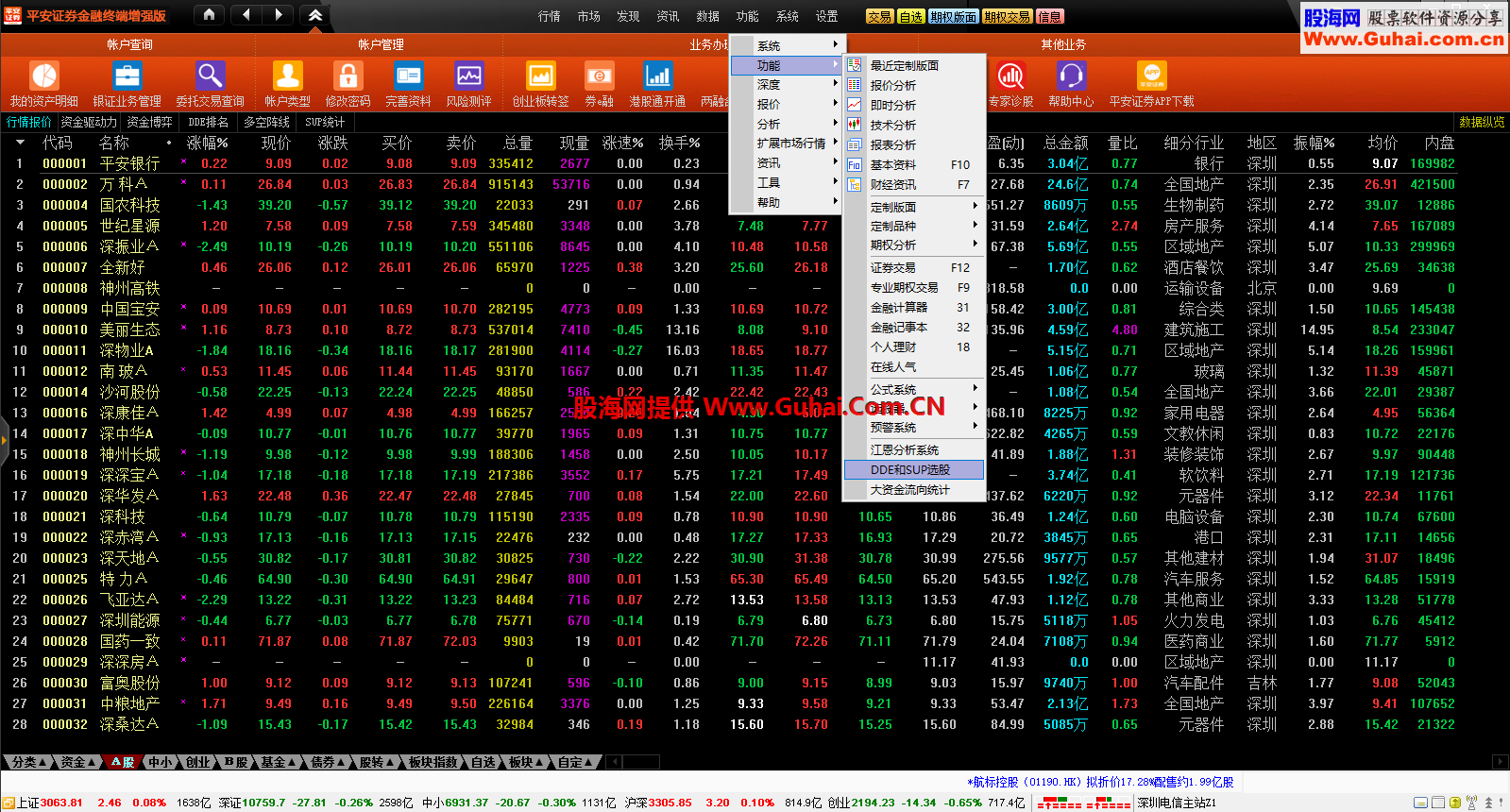
Task: Expand the 扩展市场行情 submenu
Action: coord(787,144)
